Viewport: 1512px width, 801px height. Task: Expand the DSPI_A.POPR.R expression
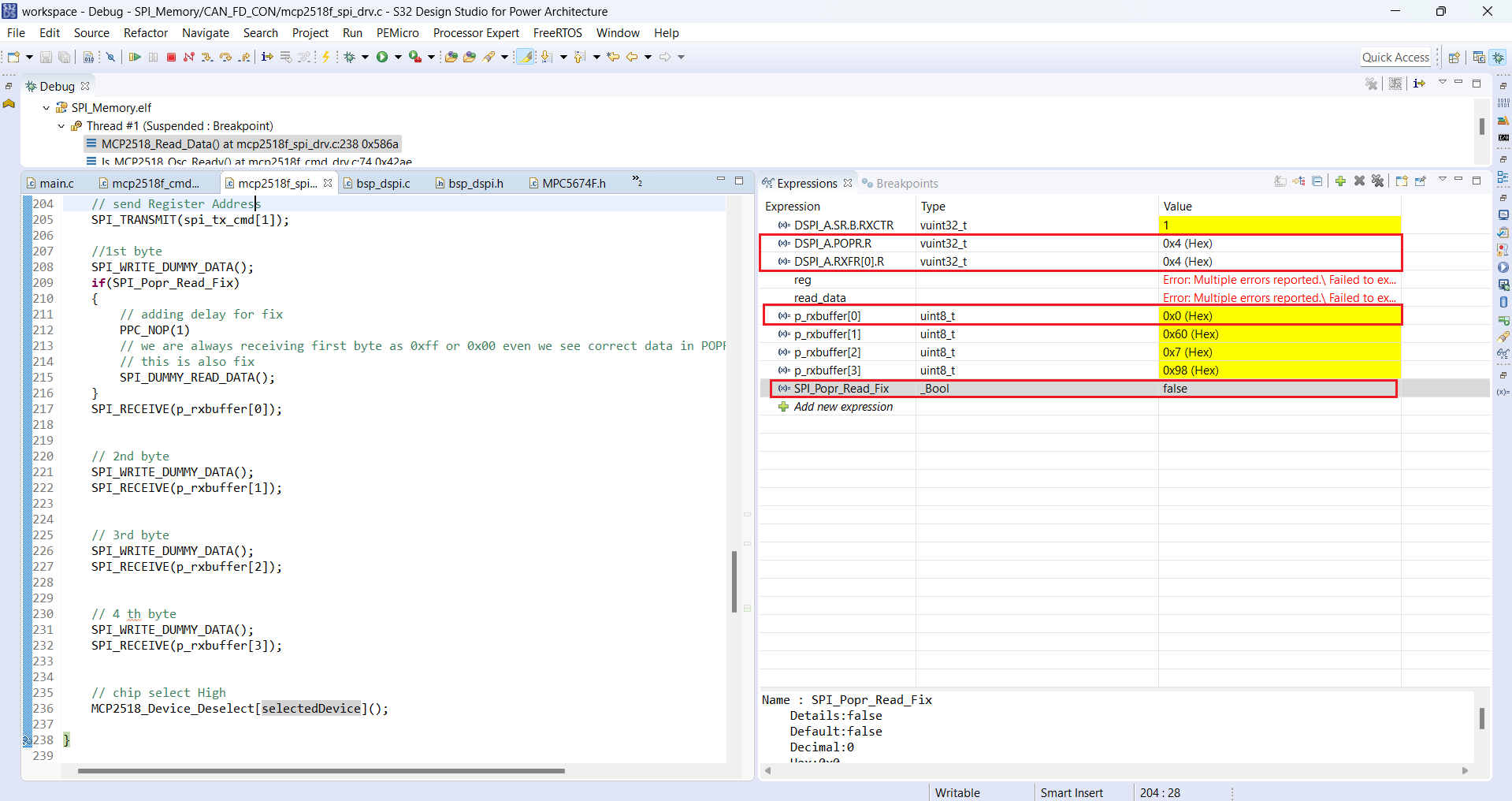point(772,244)
